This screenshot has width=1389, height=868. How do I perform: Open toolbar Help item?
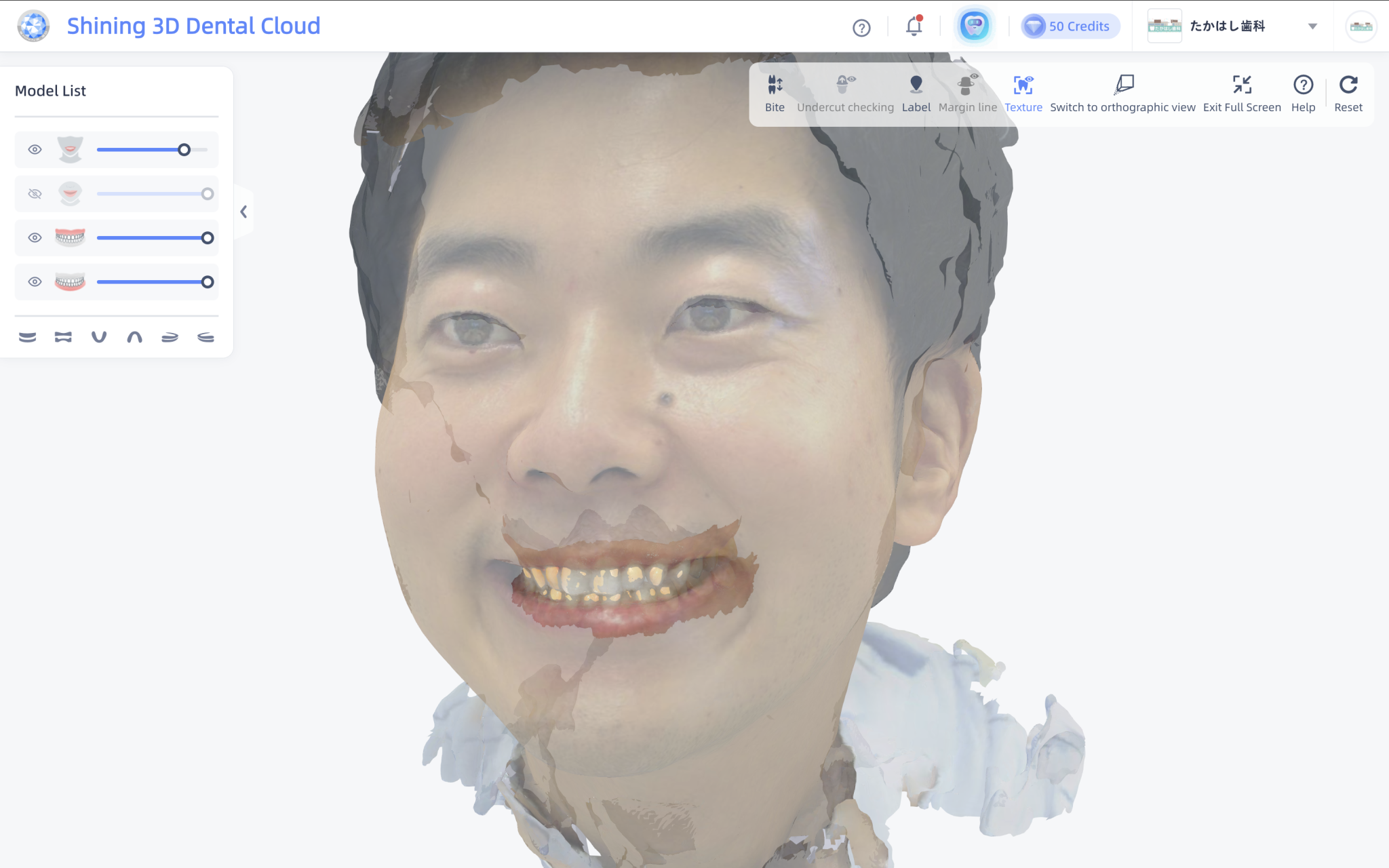(1303, 85)
